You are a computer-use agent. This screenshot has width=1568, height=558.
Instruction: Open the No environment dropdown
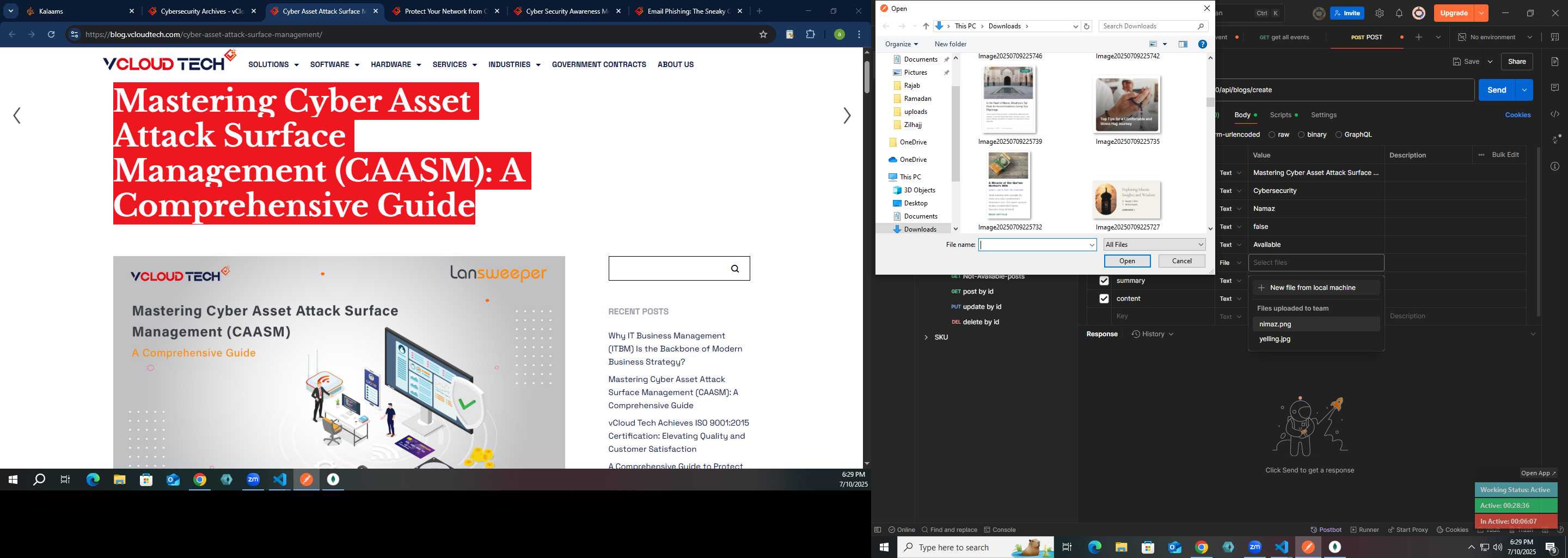1496,37
